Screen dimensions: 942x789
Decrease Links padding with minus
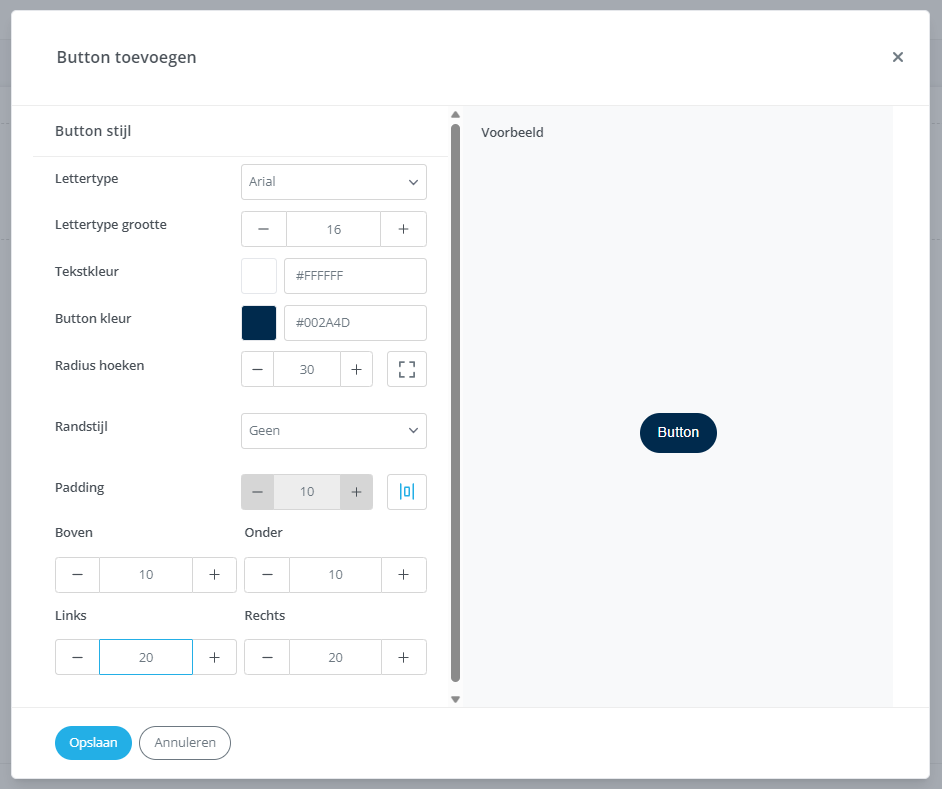coord(78,657)
